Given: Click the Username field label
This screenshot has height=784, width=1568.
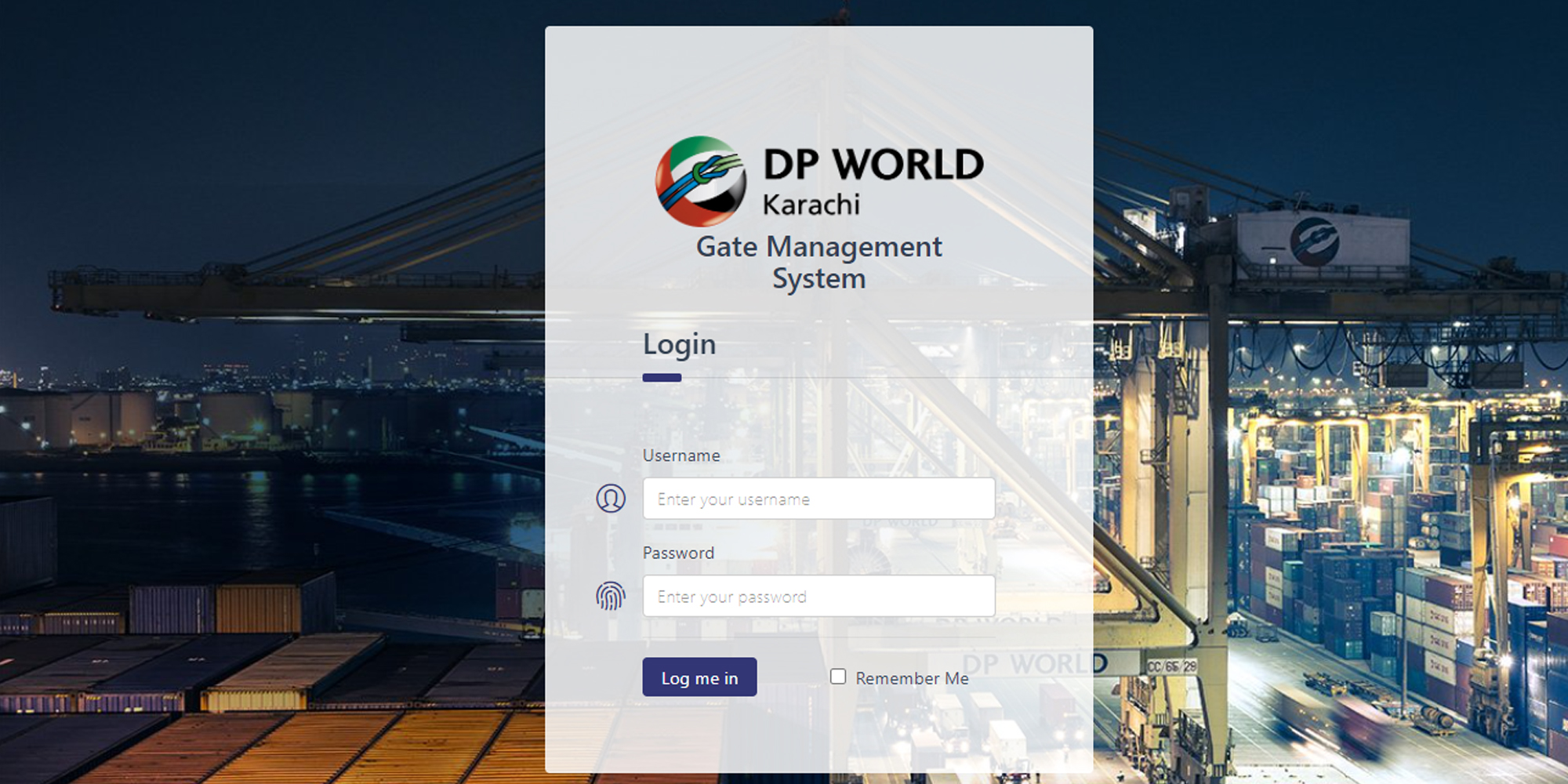Looking at the screenshot, I should point(681,456).
